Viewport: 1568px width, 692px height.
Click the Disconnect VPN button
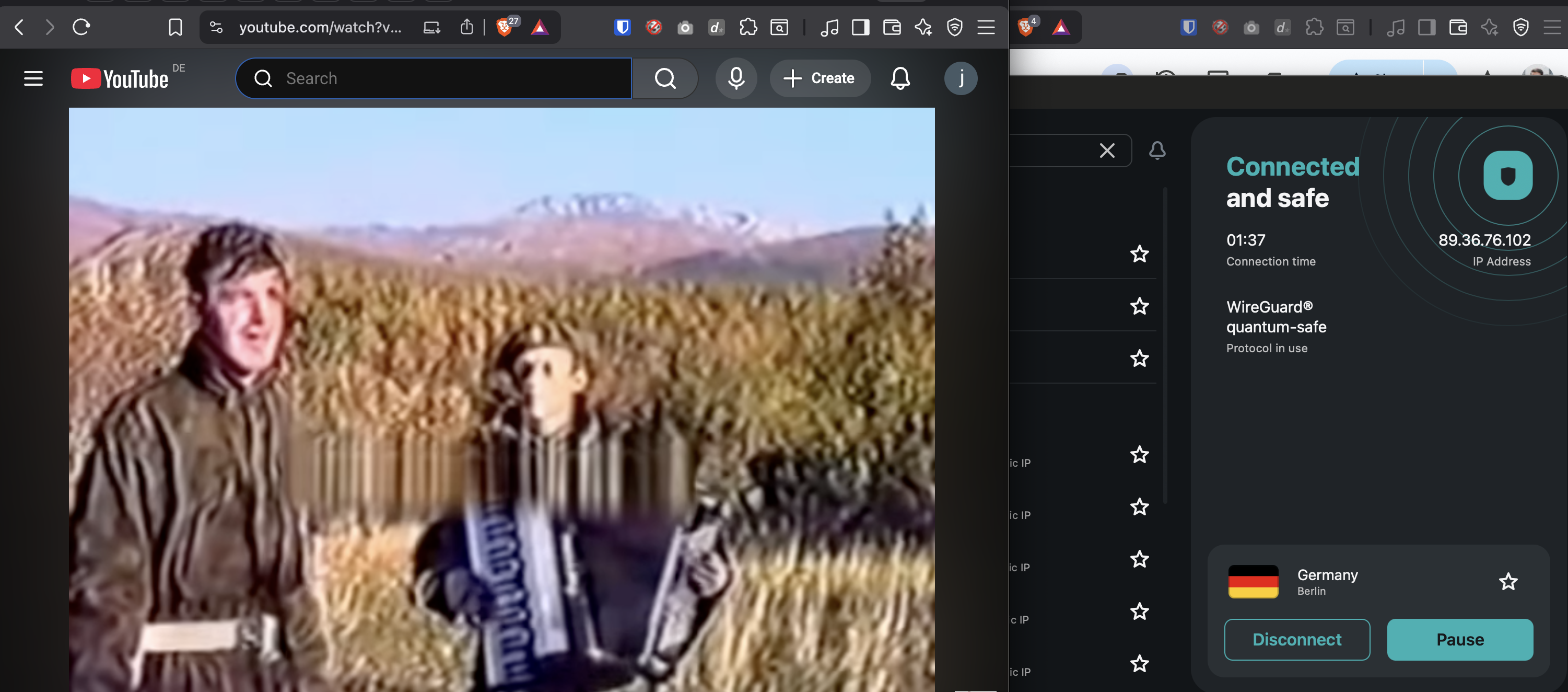1296,639
